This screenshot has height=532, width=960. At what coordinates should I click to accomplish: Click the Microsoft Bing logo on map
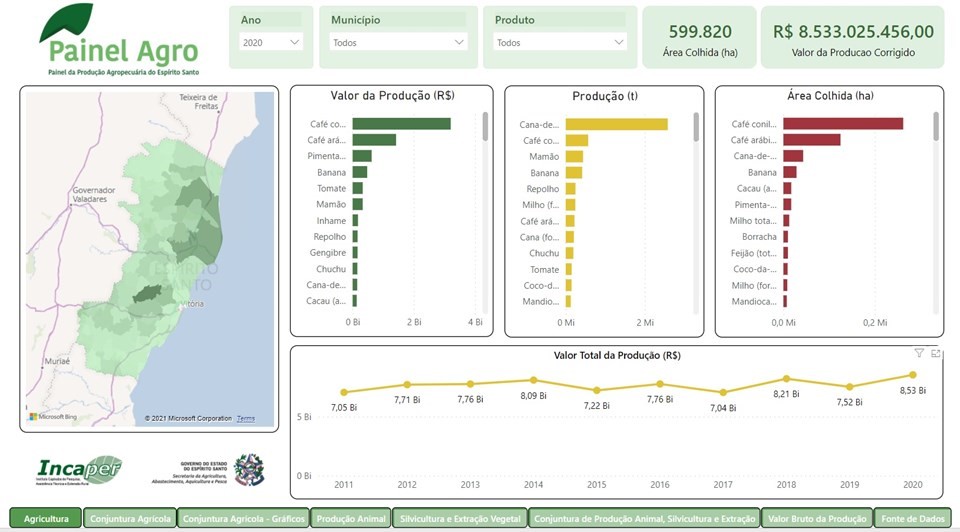pos(50,417)
